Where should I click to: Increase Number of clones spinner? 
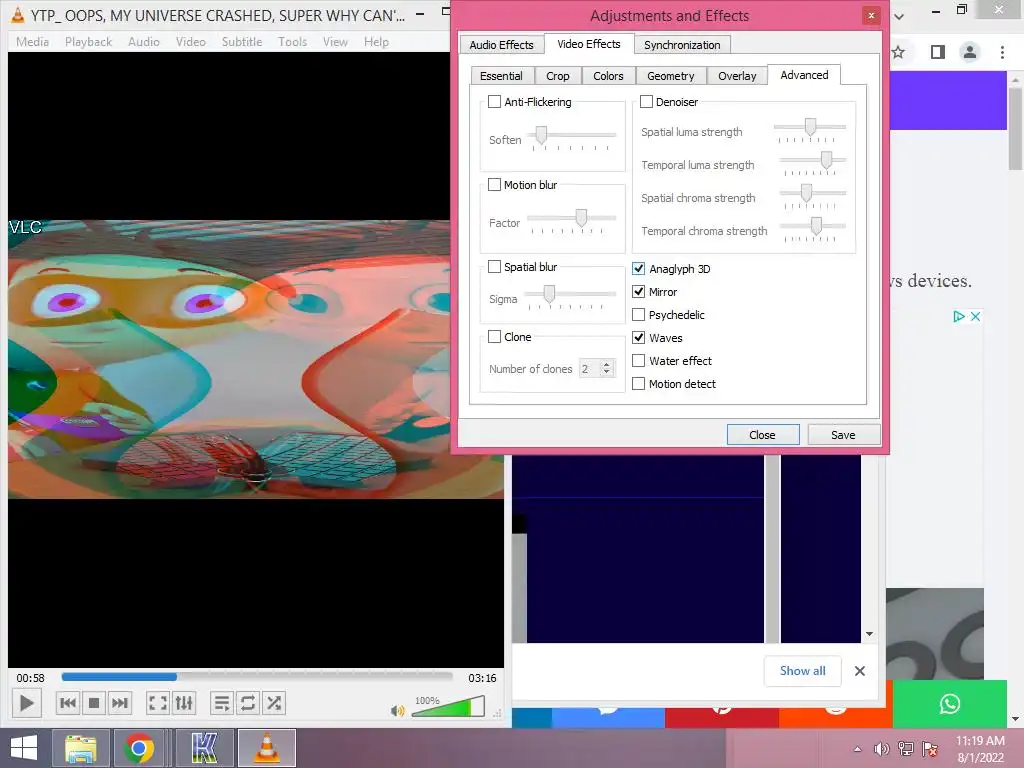[607, 364]
